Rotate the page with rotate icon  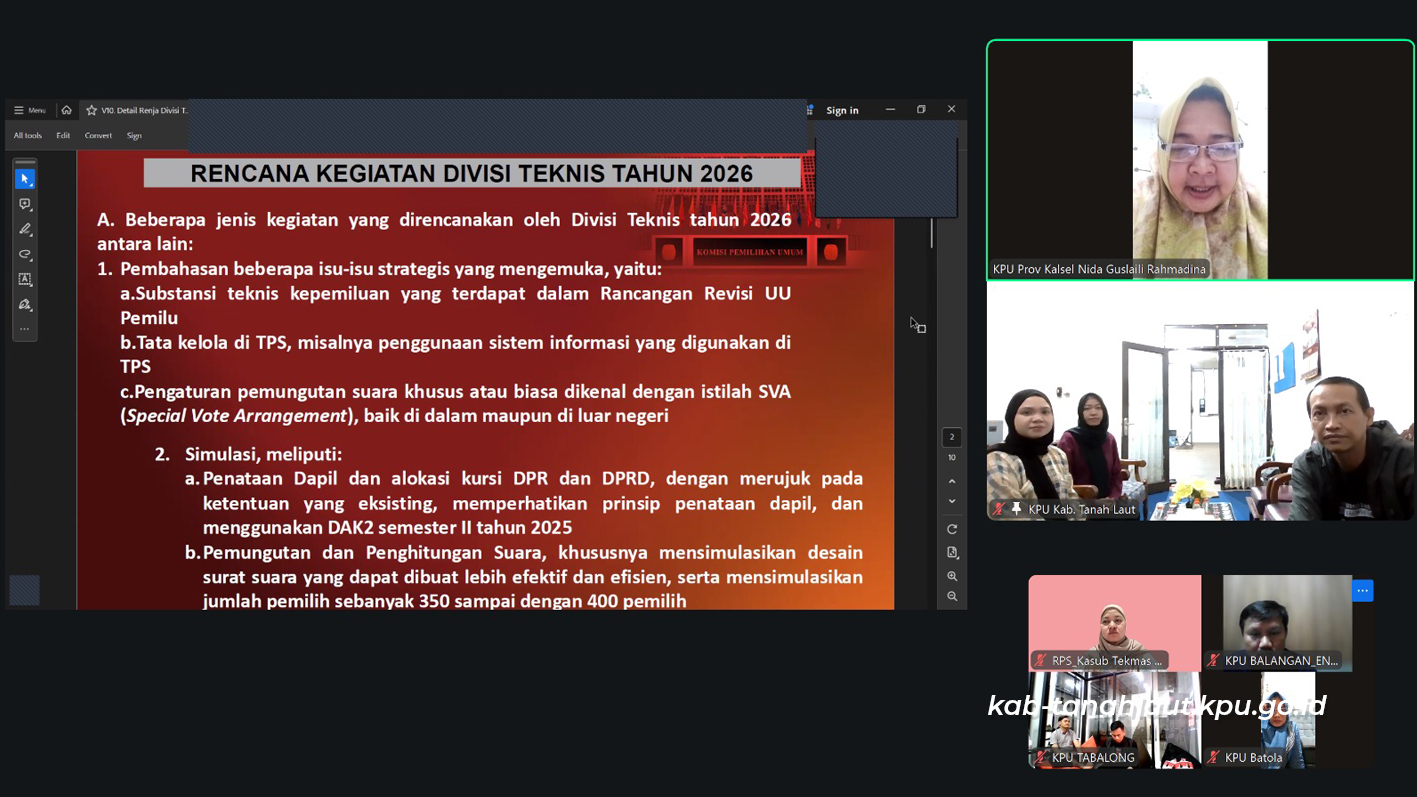coord(952,529)
